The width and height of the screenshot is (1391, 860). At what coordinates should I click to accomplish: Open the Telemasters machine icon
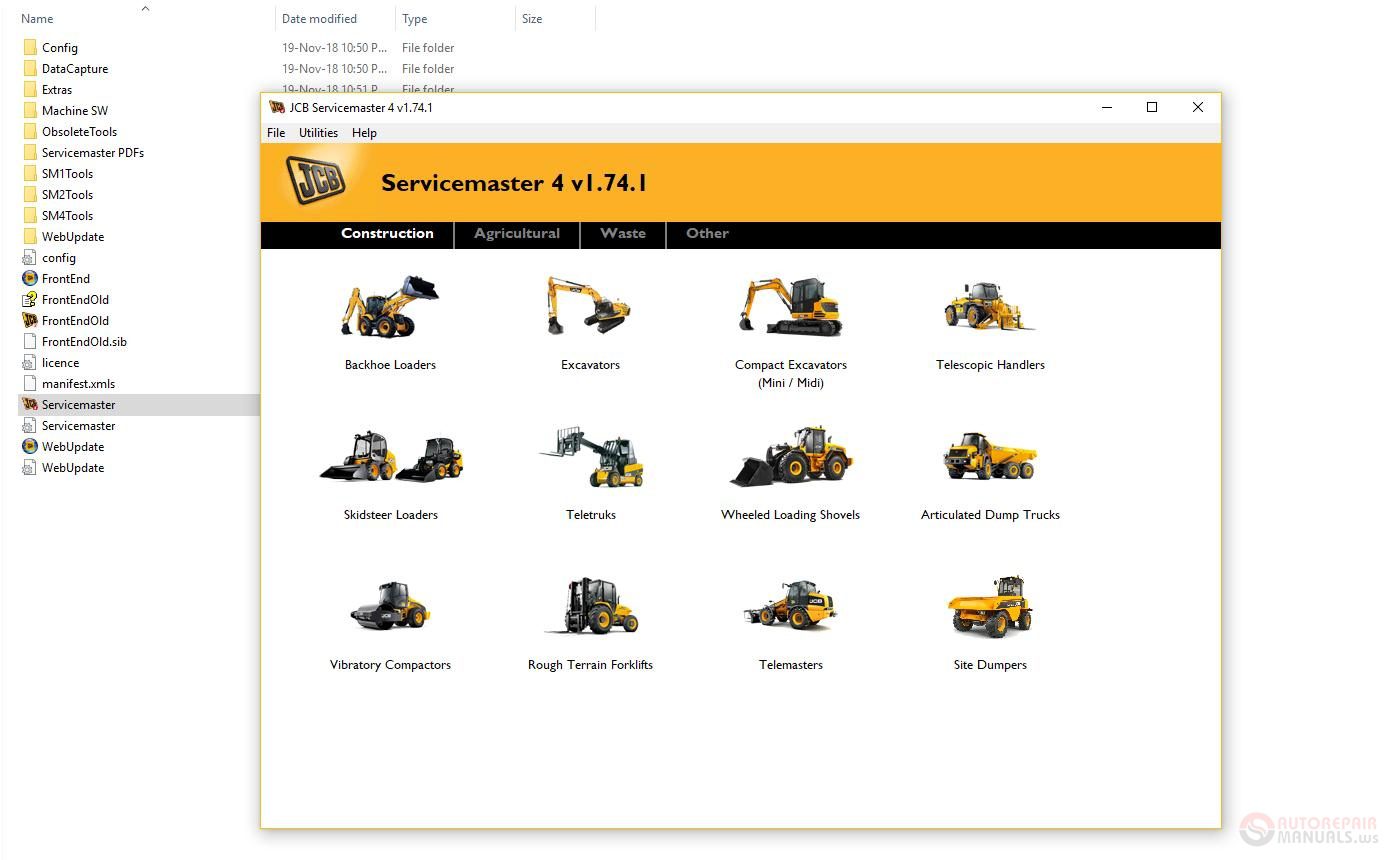[x=791, y=606]
